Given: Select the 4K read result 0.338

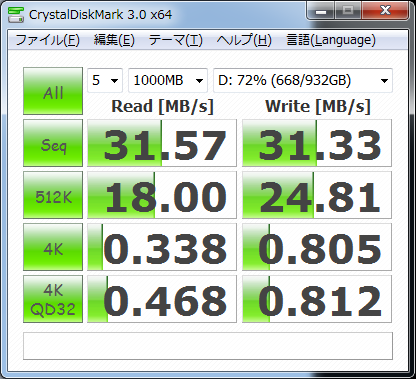Looking at the screenshot, I should point(162,247).
